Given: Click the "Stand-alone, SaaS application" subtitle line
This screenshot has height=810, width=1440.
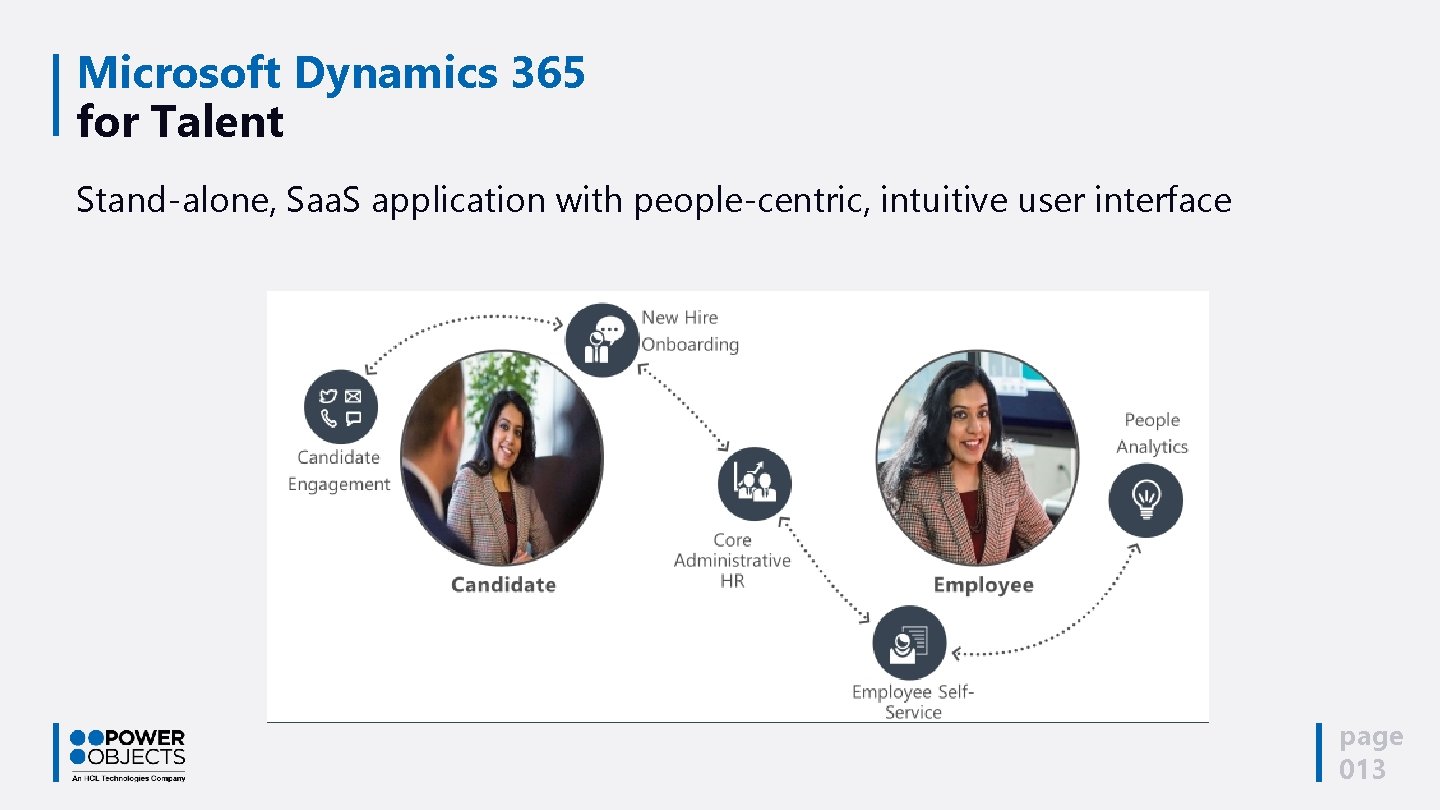Looking at the screenshot, I should point(654,200).
